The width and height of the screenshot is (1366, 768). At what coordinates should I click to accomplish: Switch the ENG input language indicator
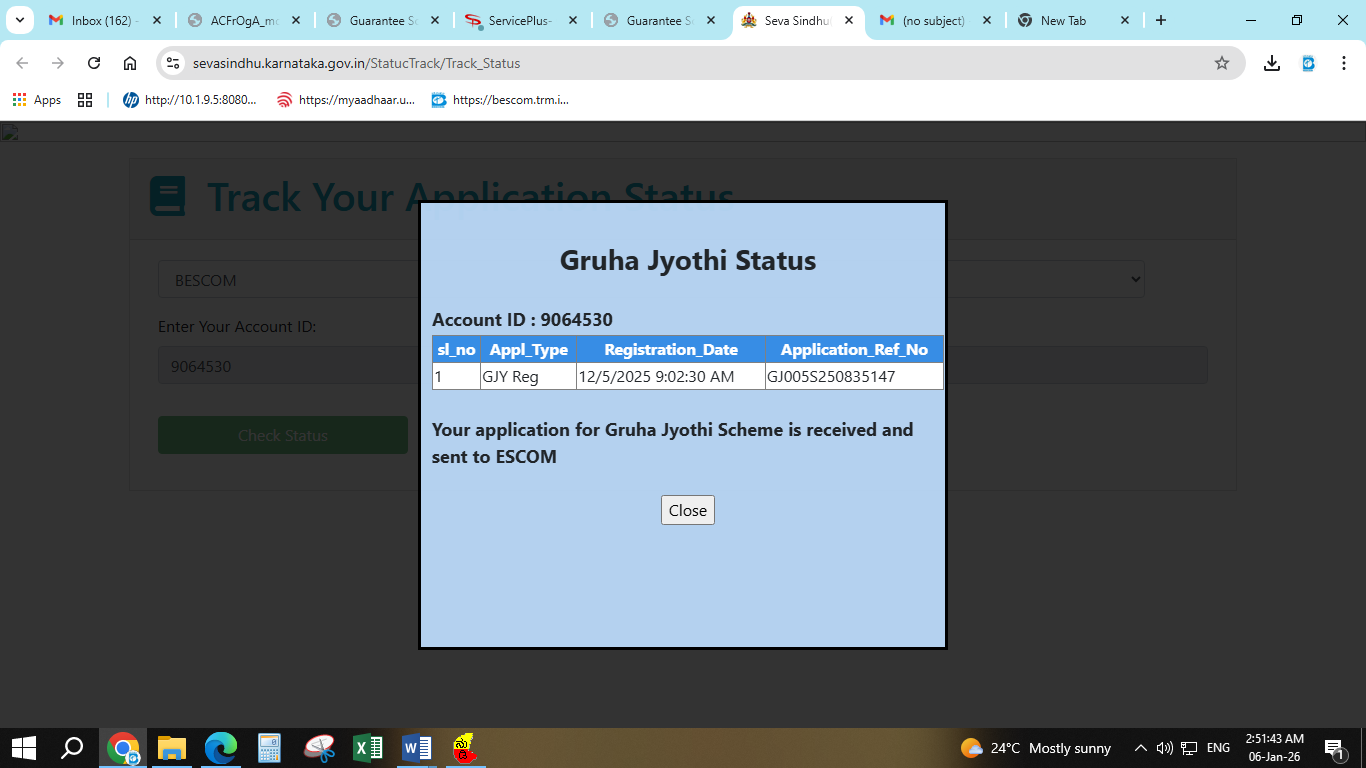pyautogui.click(x=1218, y=748)
